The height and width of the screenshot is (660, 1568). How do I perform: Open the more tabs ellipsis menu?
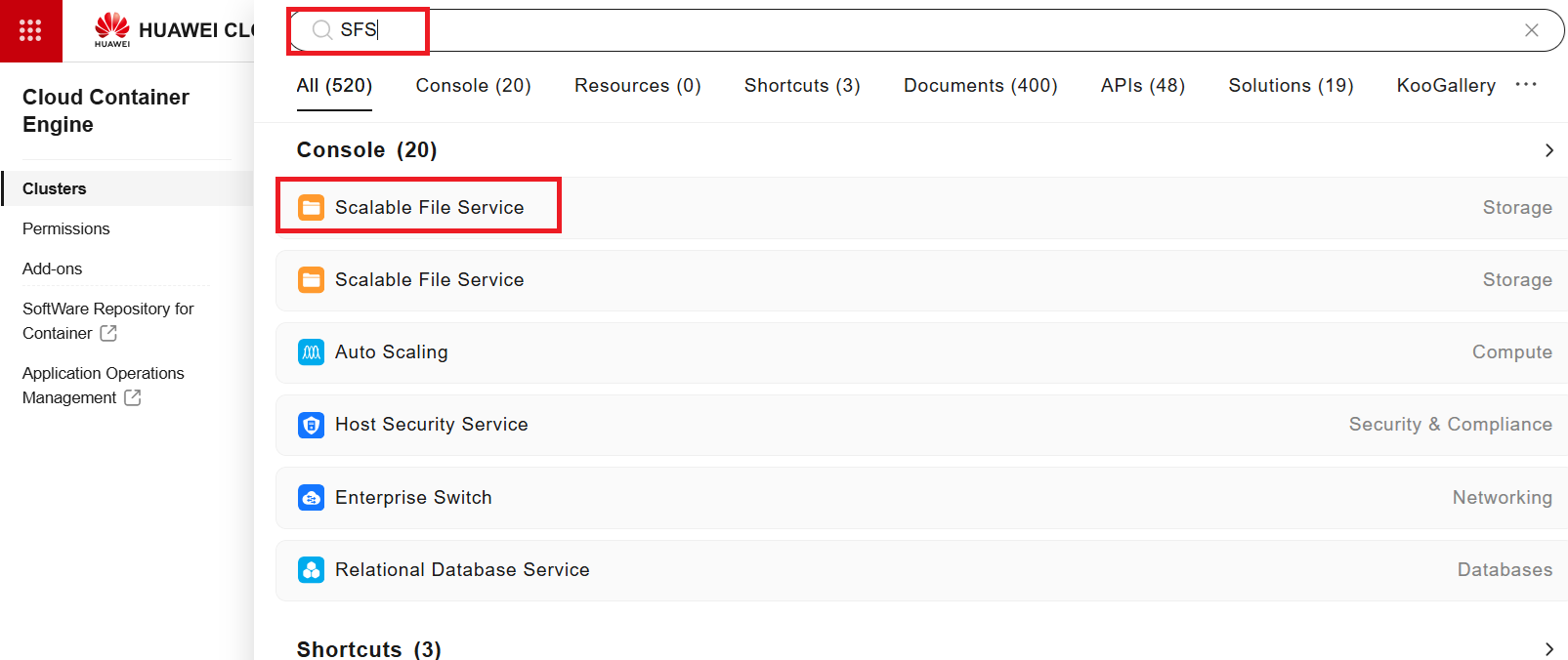[x=1526, y=85]
